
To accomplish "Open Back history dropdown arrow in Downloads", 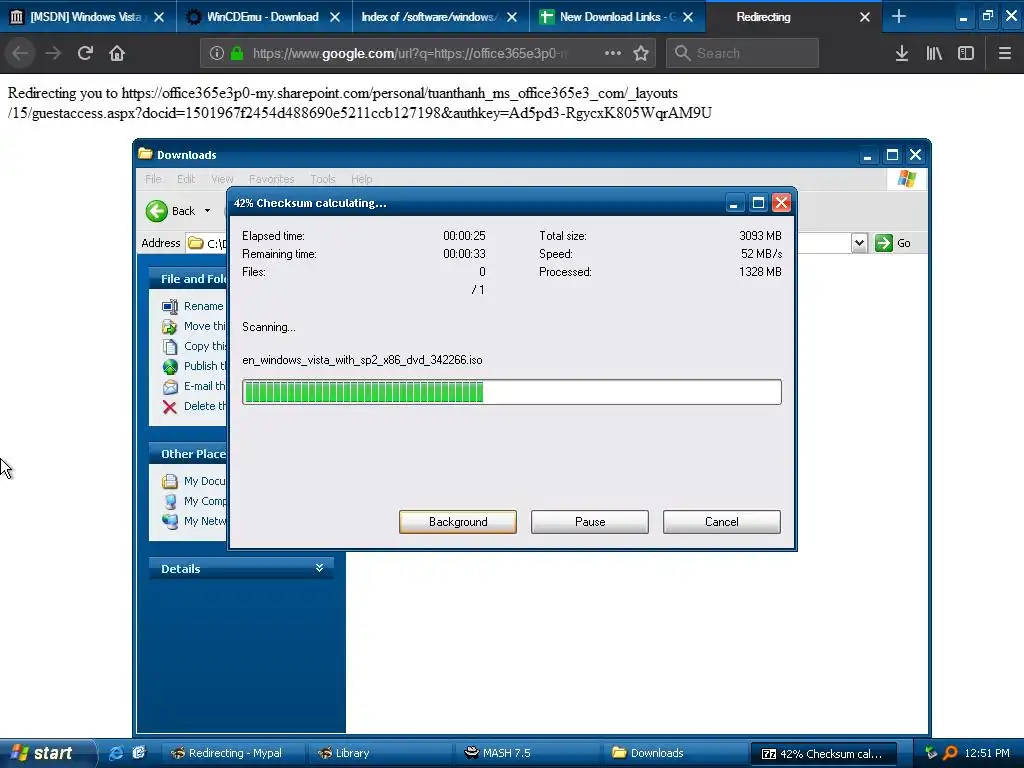I will (208, 211).
